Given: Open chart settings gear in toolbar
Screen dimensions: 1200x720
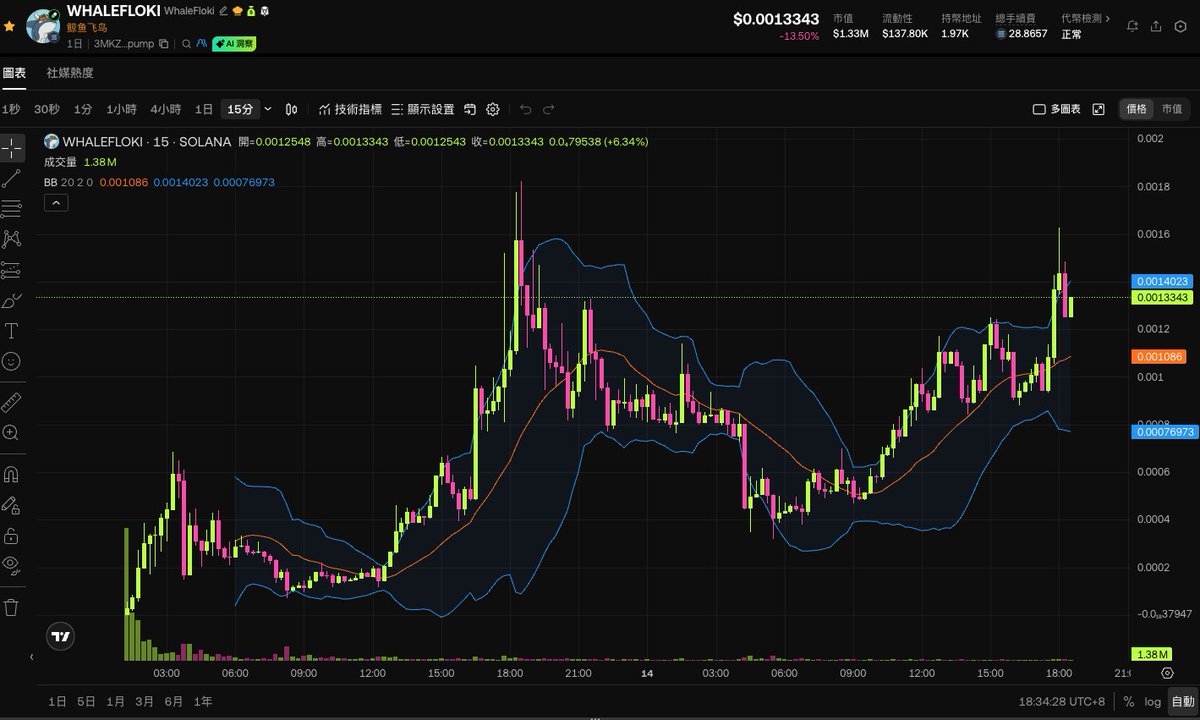Looking at the screenshot, I should [493, 109].
